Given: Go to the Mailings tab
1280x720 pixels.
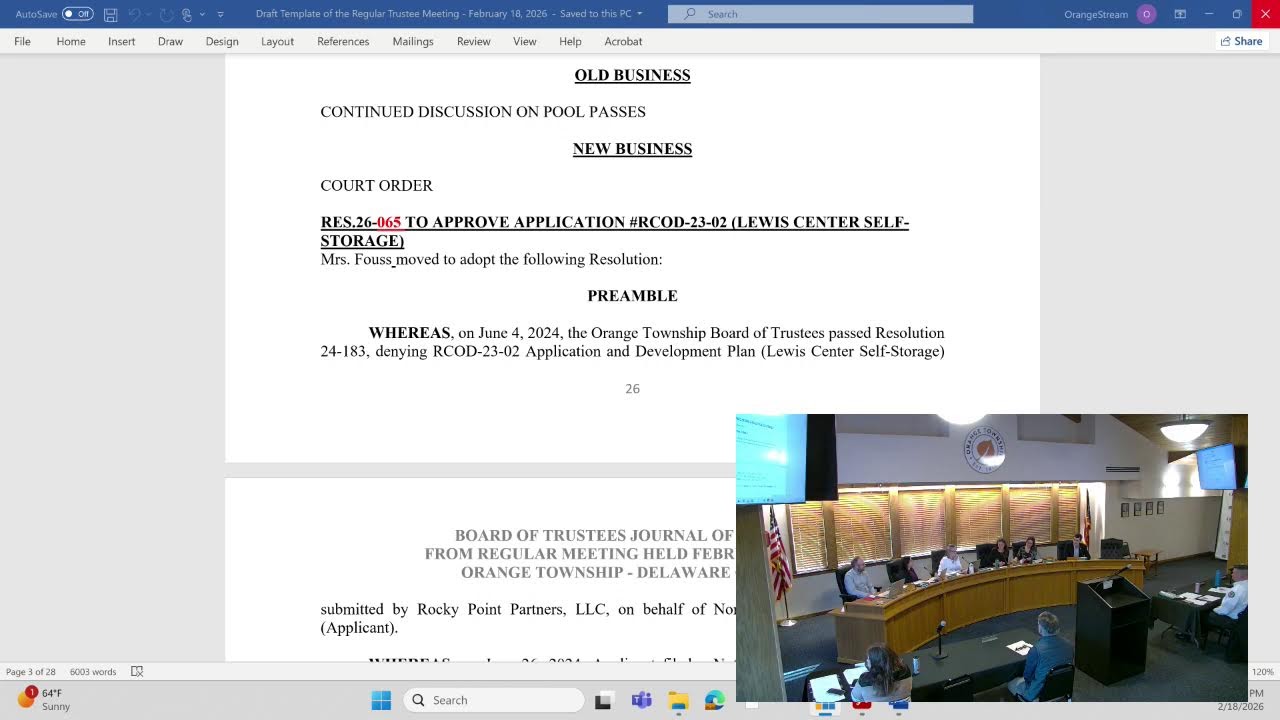Looking at the screenshot, I should 413,41.
